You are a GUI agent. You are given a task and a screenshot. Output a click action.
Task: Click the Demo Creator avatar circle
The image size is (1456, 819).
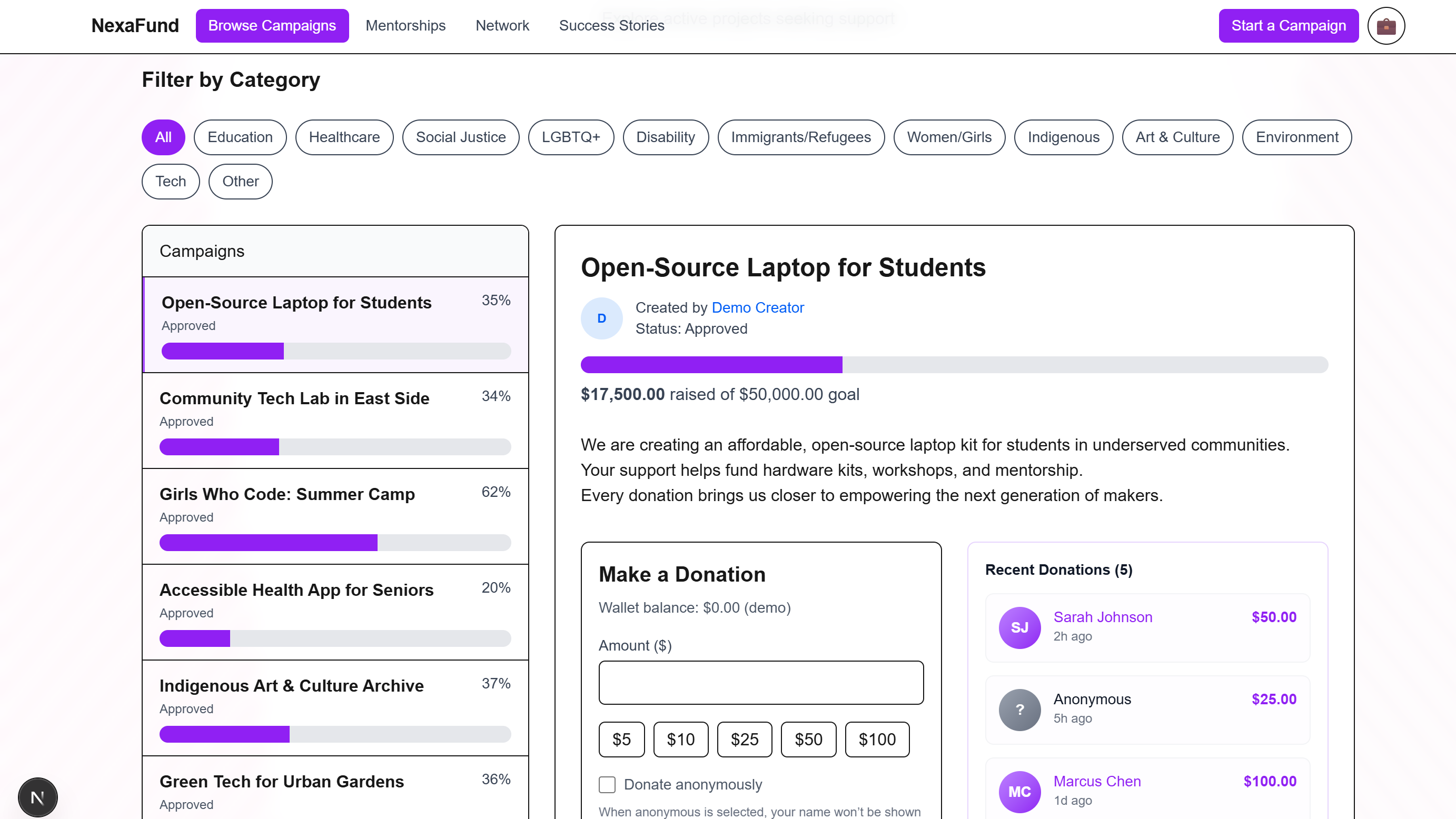click(x=601, y=318)
